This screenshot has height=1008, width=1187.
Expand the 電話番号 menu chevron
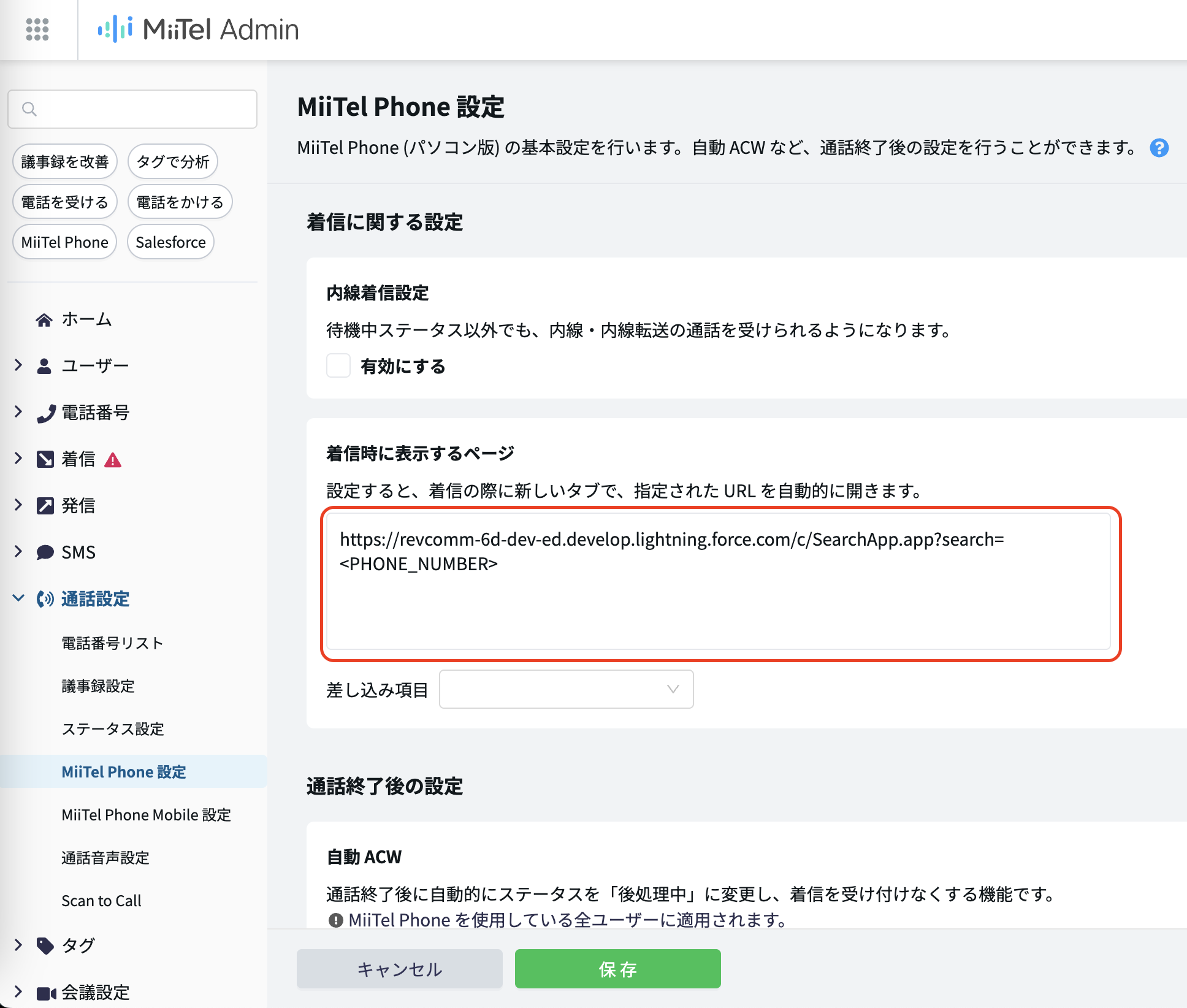[x=18, y=412]
